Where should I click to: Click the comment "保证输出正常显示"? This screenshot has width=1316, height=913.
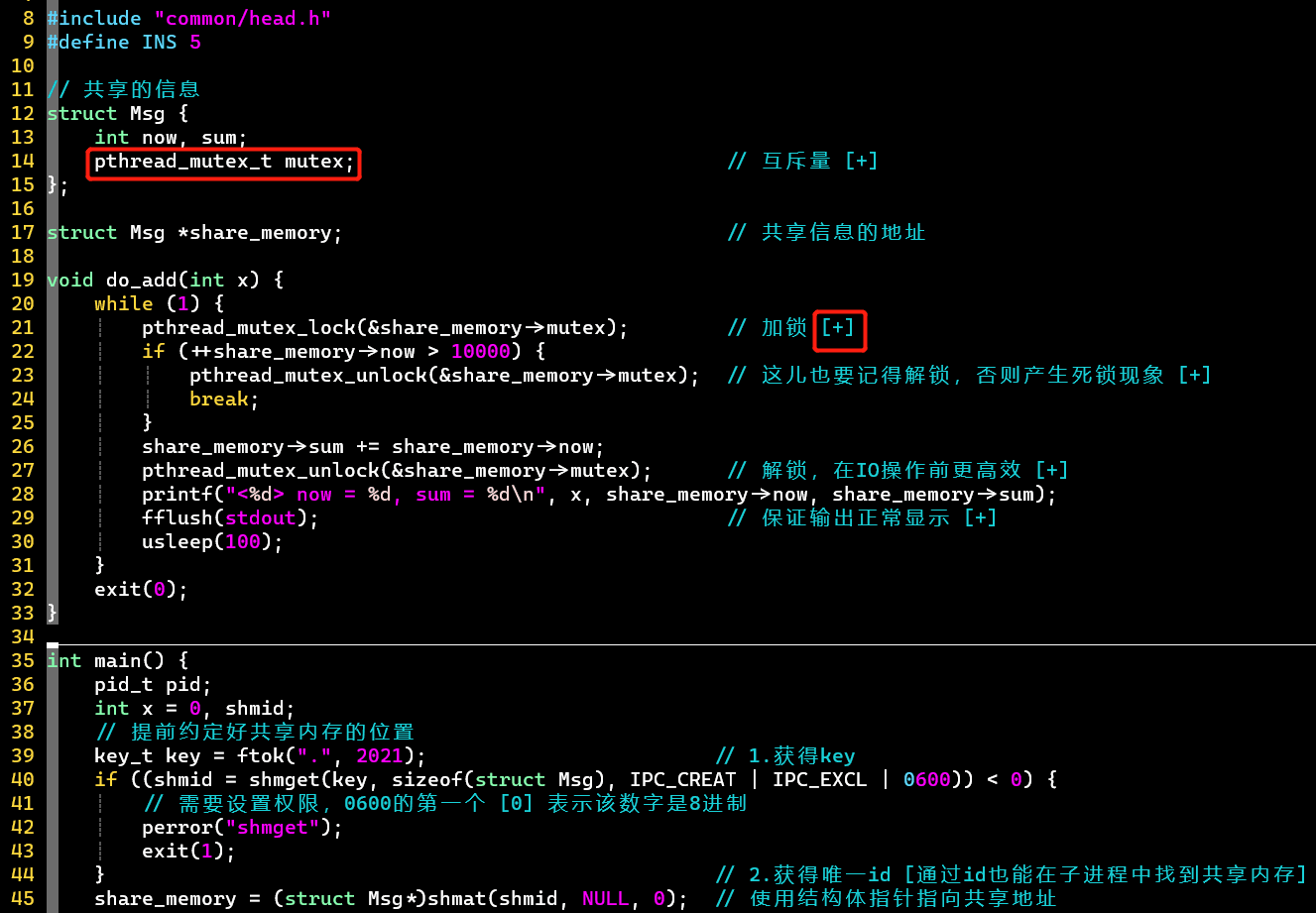(856, 517)
